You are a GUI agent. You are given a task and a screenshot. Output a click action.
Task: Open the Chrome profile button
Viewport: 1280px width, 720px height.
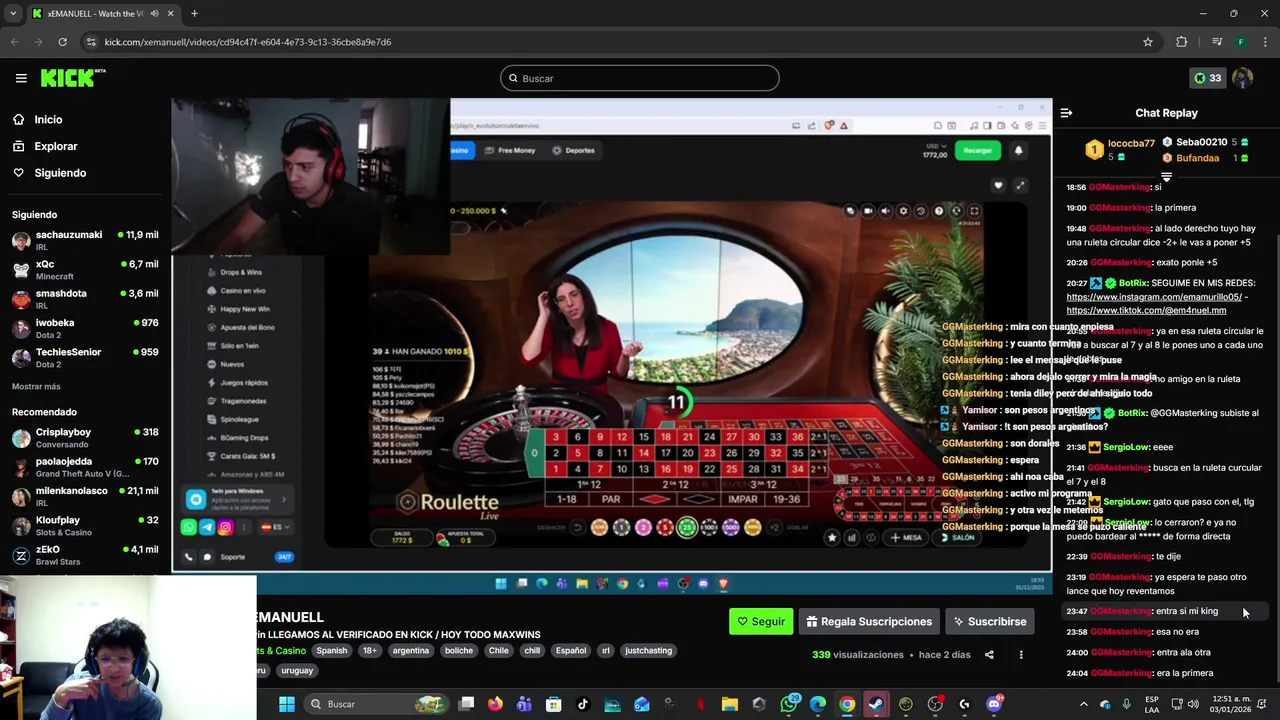[x=1241, y=42]
